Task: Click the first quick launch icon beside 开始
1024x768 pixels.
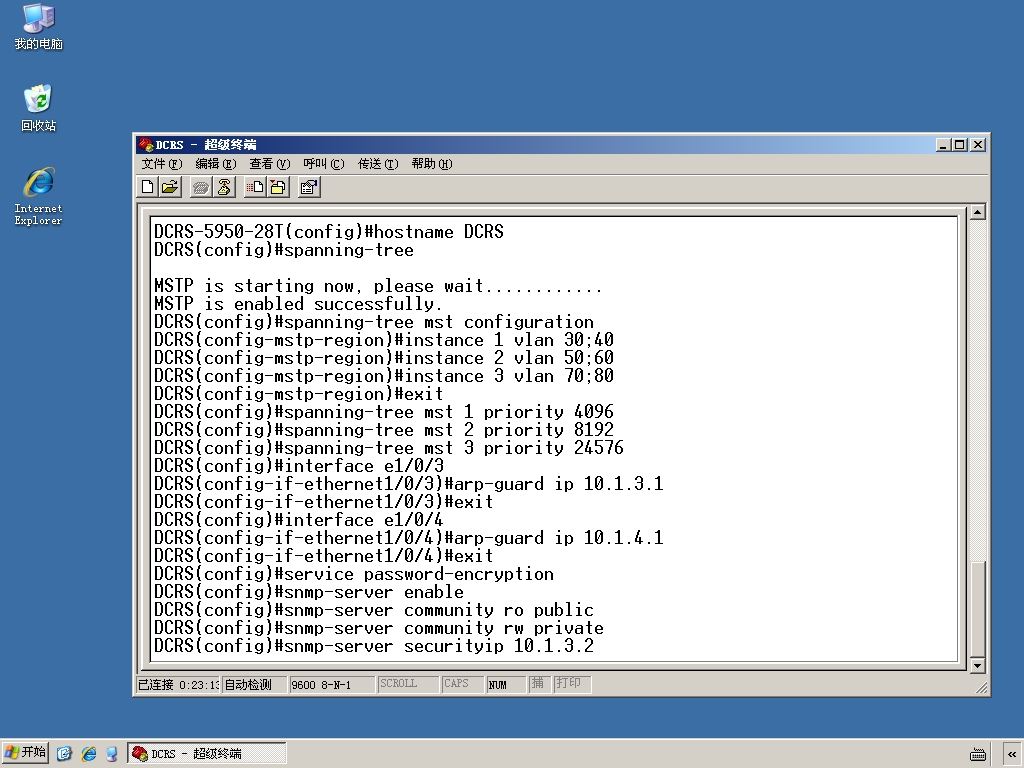Action: click(x=64, y=754)
